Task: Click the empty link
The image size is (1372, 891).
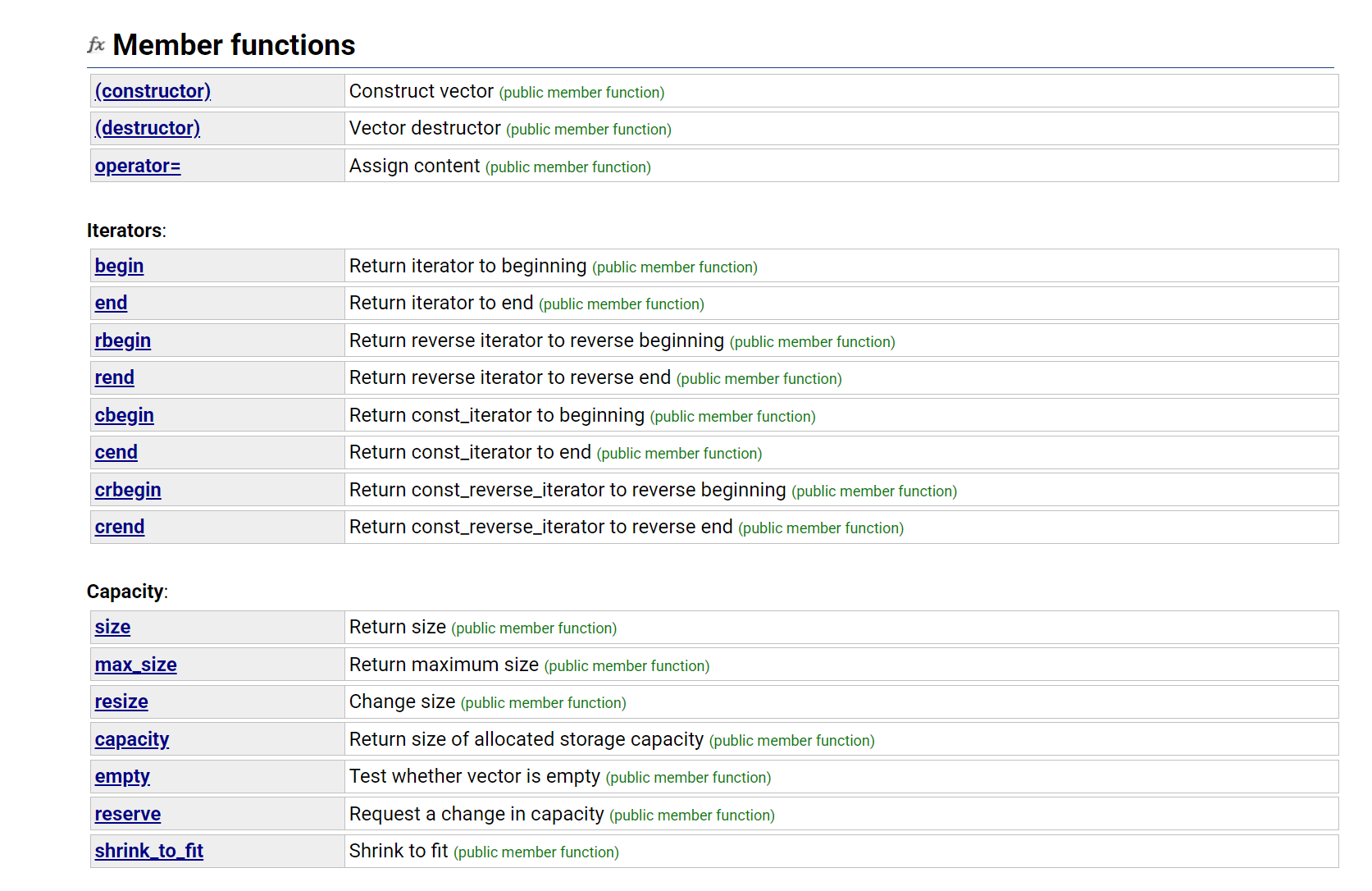Action: coord(122,776)
